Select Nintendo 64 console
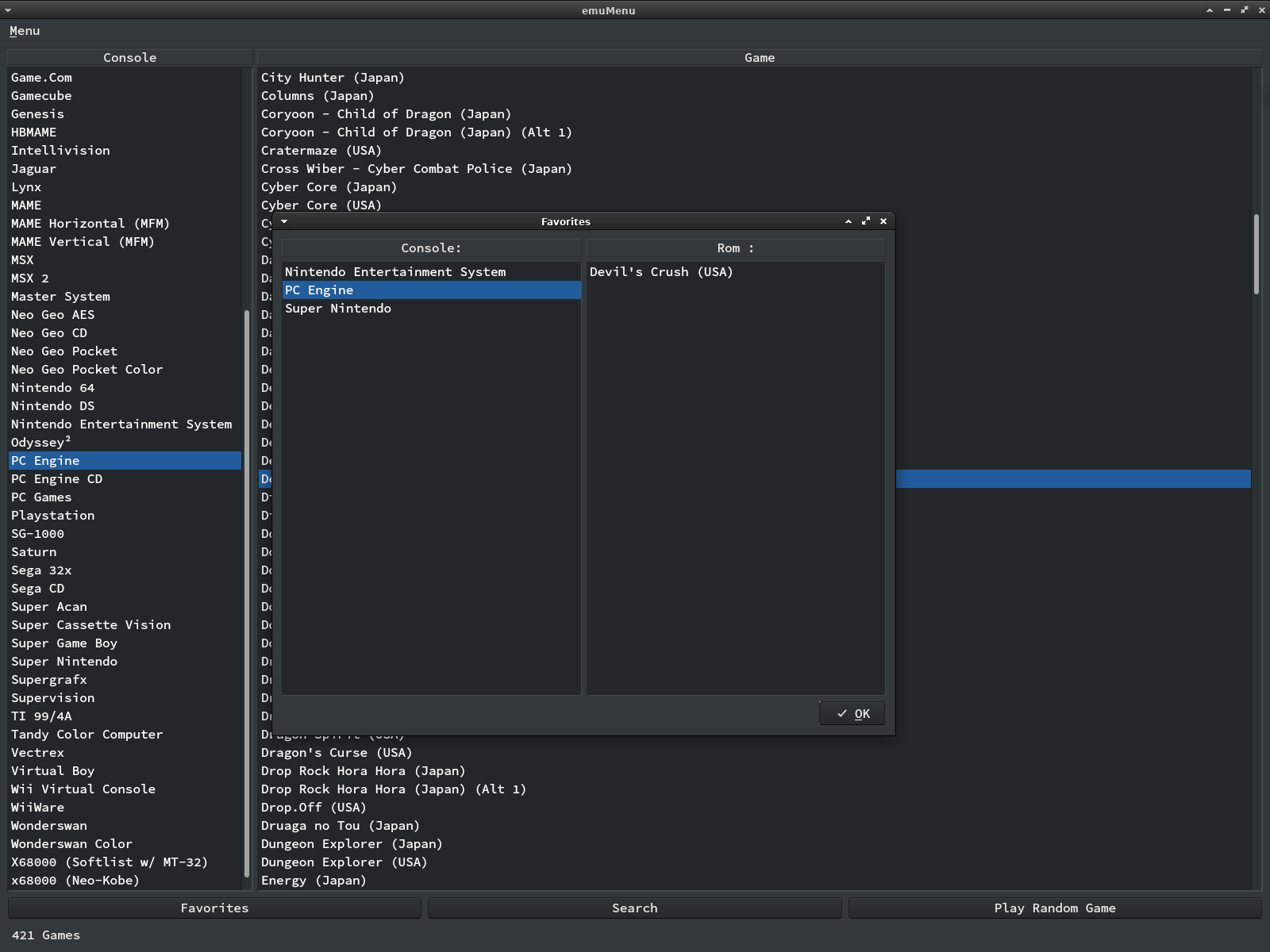 [125, 388]
